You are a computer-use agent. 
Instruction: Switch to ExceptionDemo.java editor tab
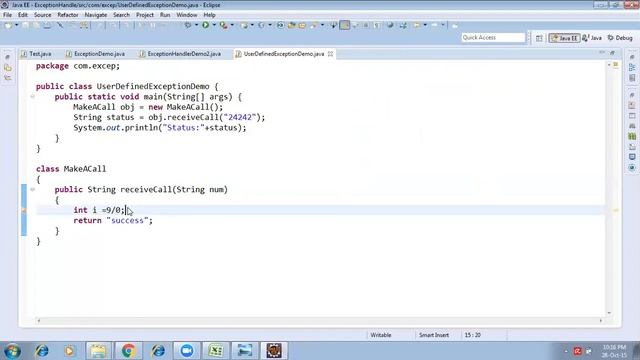(x=96, y=54)
